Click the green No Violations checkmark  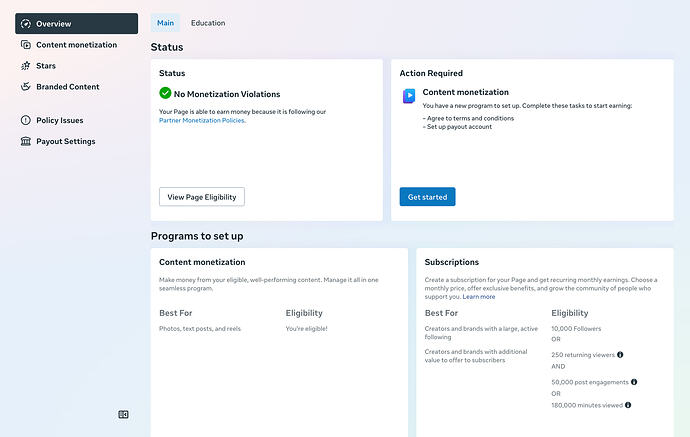[x=165, y=93]
